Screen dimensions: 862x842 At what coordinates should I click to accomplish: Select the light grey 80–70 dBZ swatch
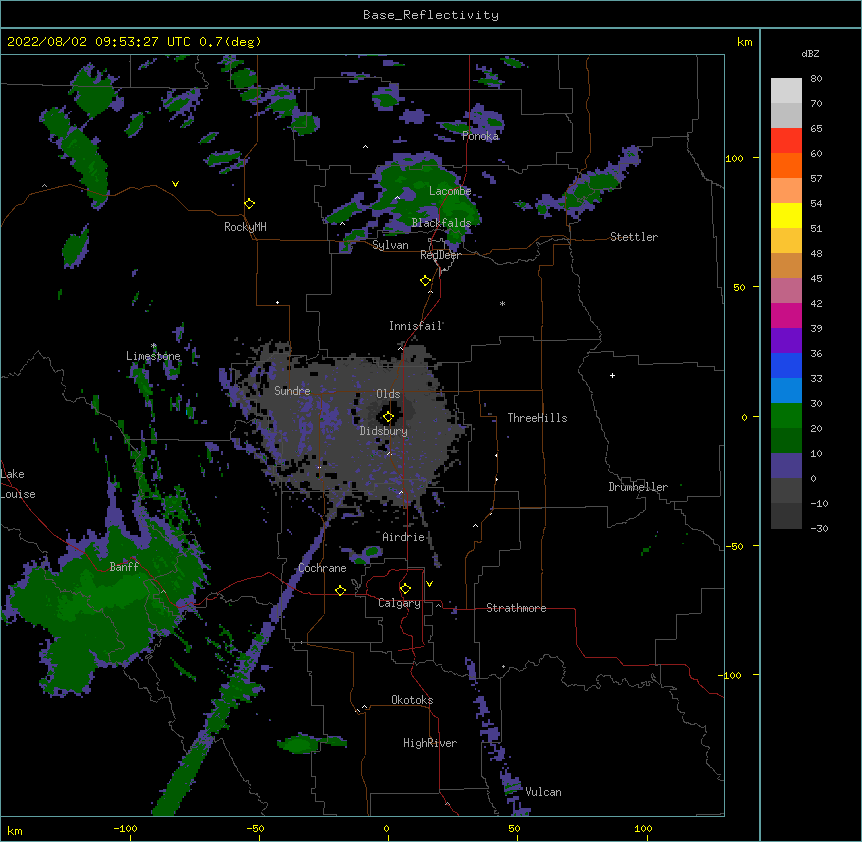[786, 90]
